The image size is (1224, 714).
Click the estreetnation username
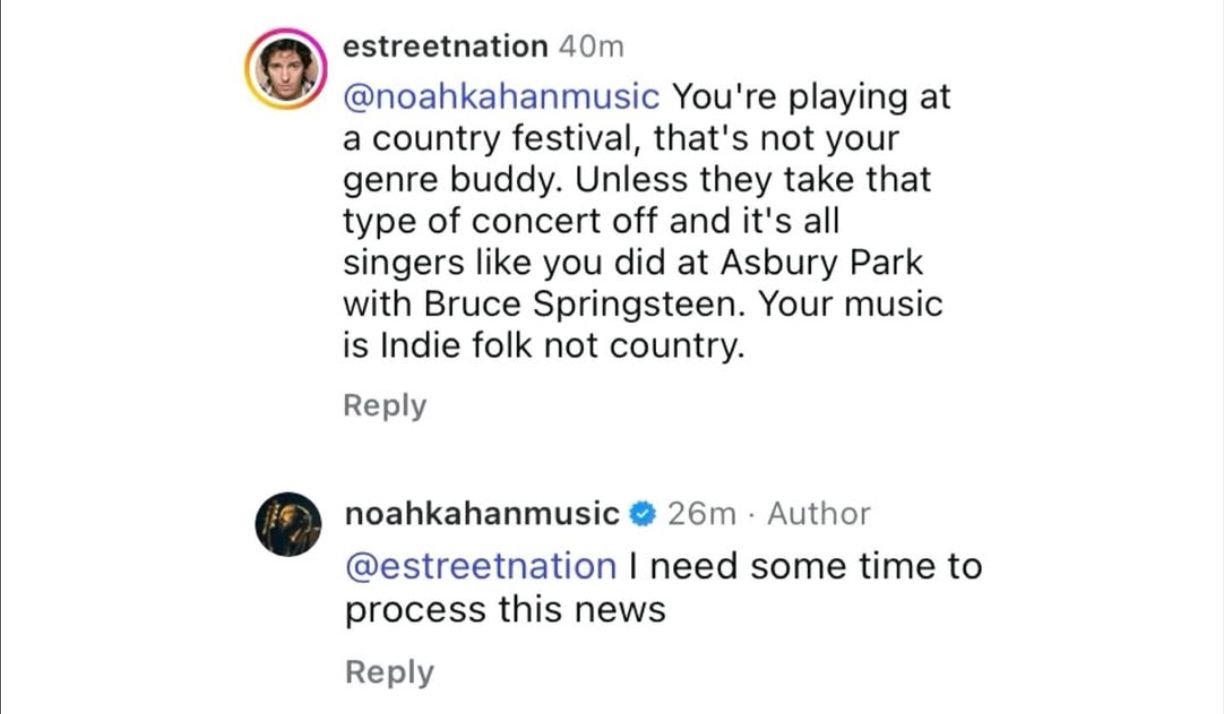click(445, 46)
